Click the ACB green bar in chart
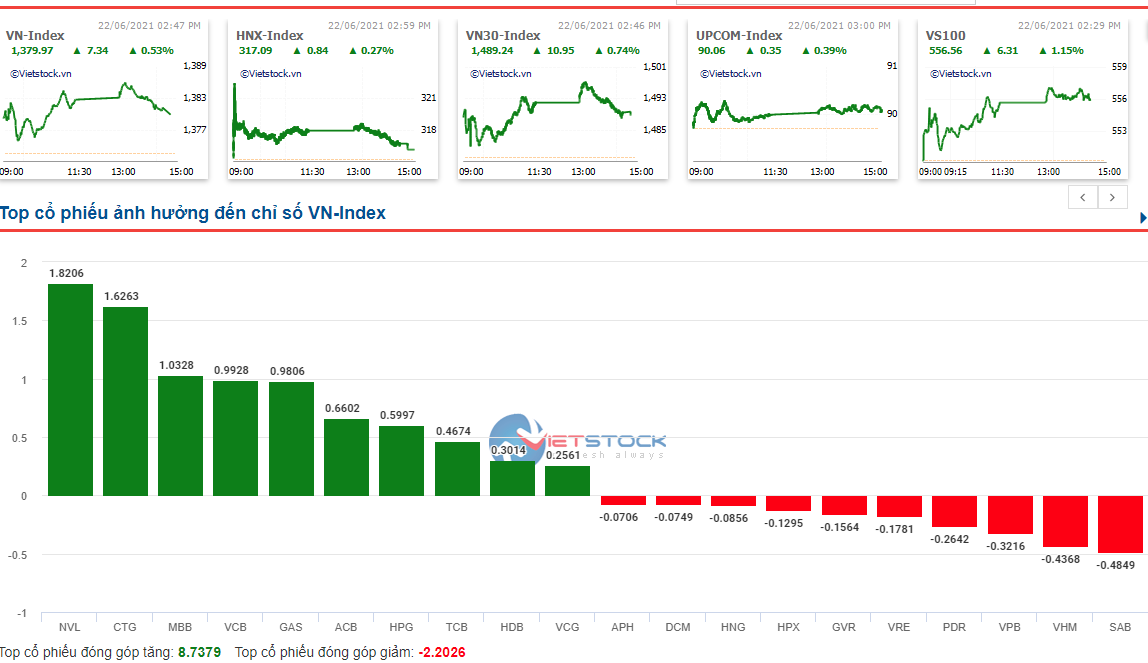The height and width of the screenshot is (663, 1148). pos(346,457)
